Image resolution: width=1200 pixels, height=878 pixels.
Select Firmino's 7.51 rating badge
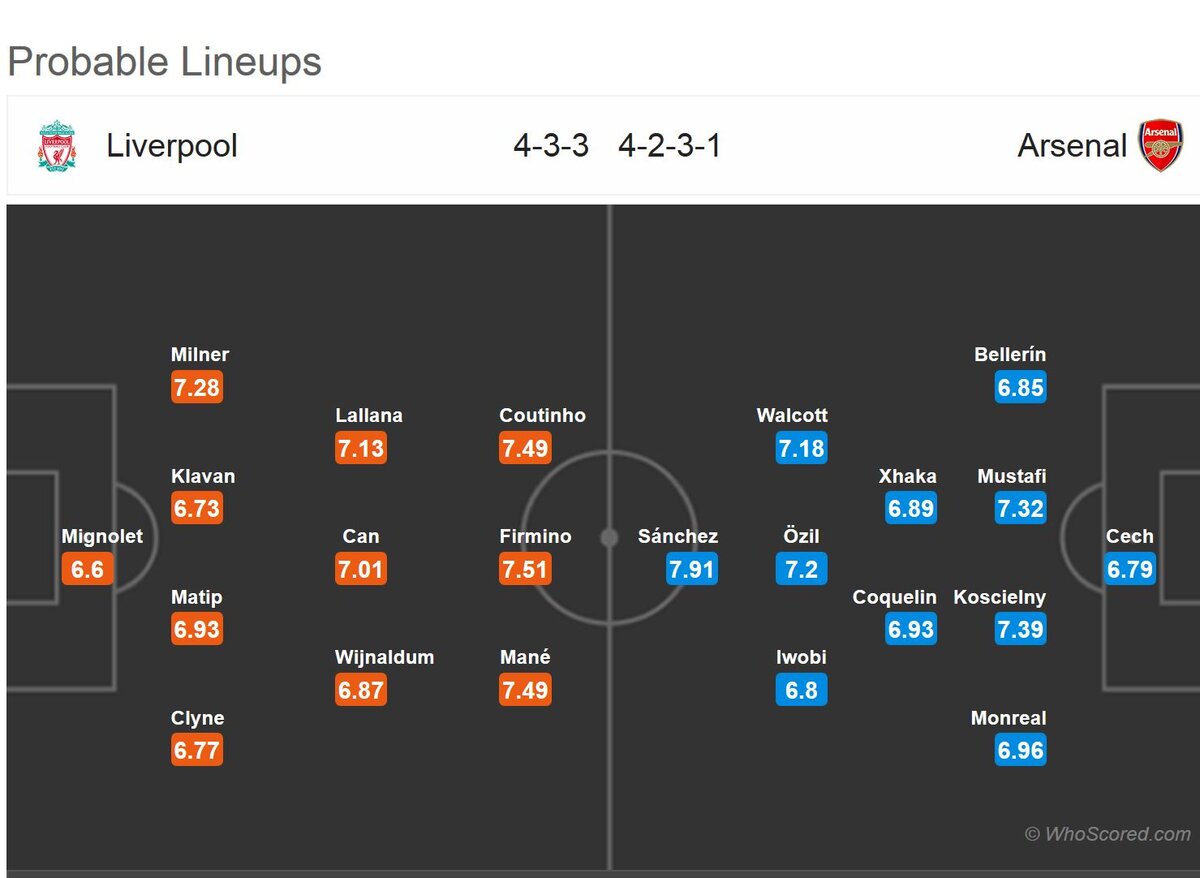click(525, 569)
